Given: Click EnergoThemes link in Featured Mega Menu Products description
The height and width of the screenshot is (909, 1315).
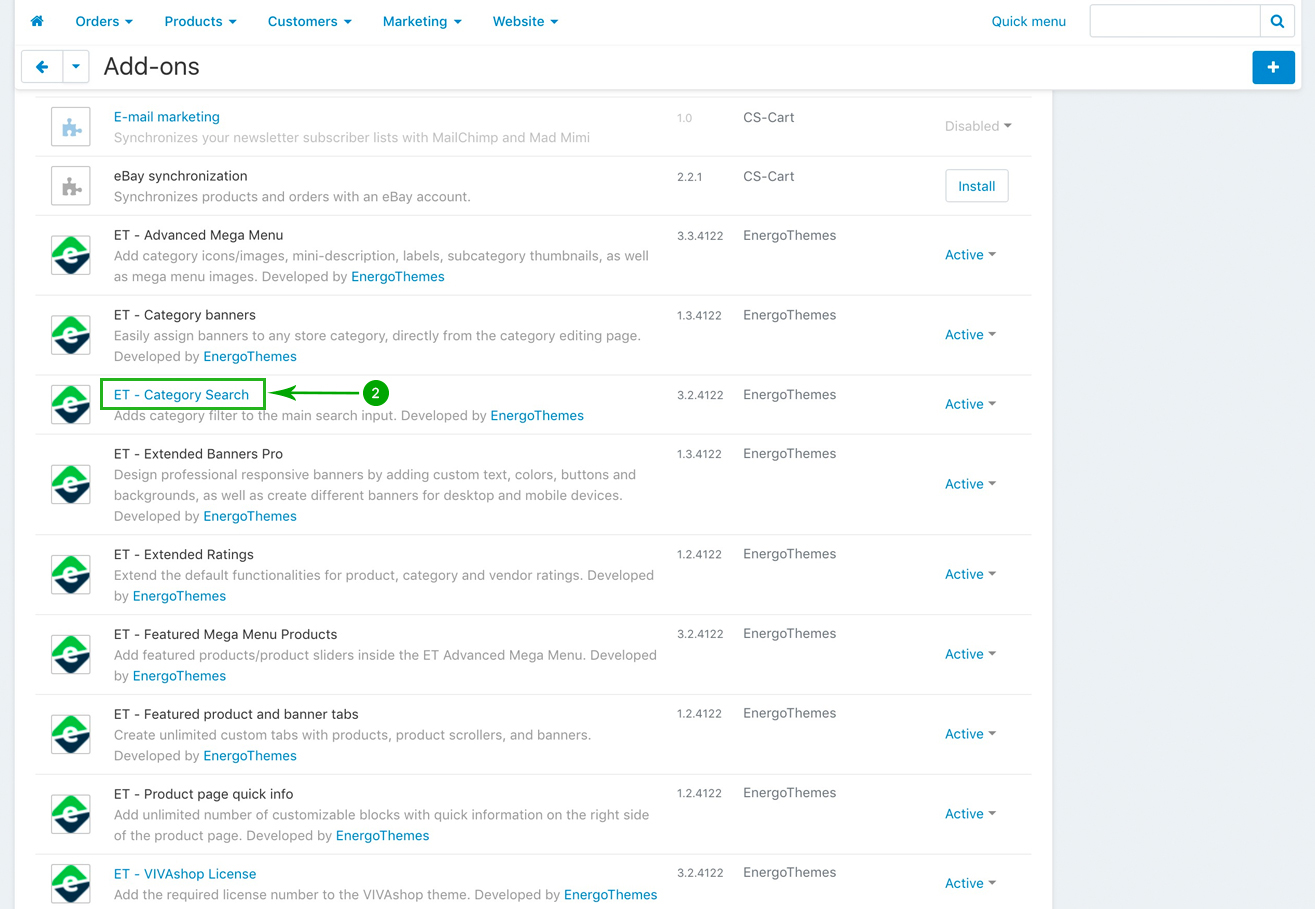Looking at the screenshot, I should pos(179,676).
